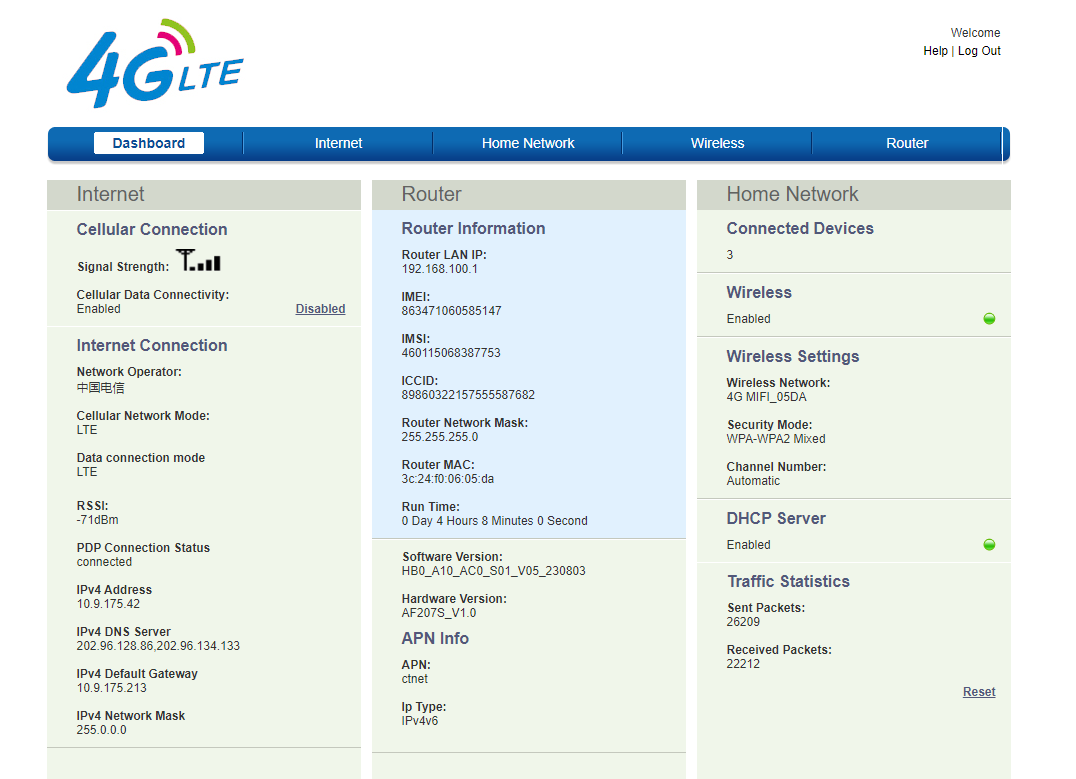Click the Router MAC address value

click(447, 479)
